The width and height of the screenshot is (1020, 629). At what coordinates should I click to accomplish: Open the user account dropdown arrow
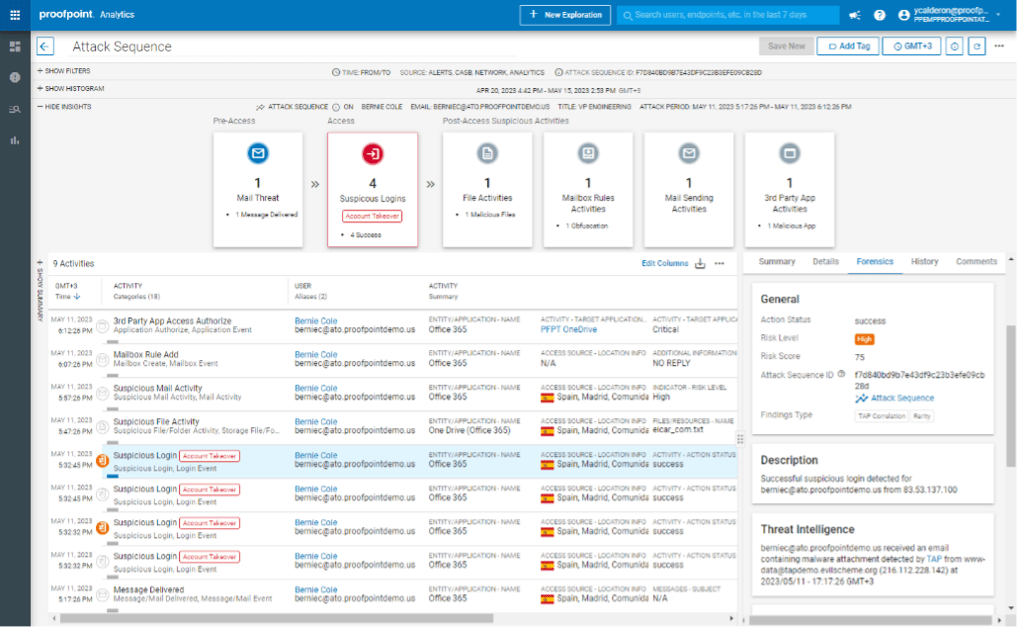999,15
